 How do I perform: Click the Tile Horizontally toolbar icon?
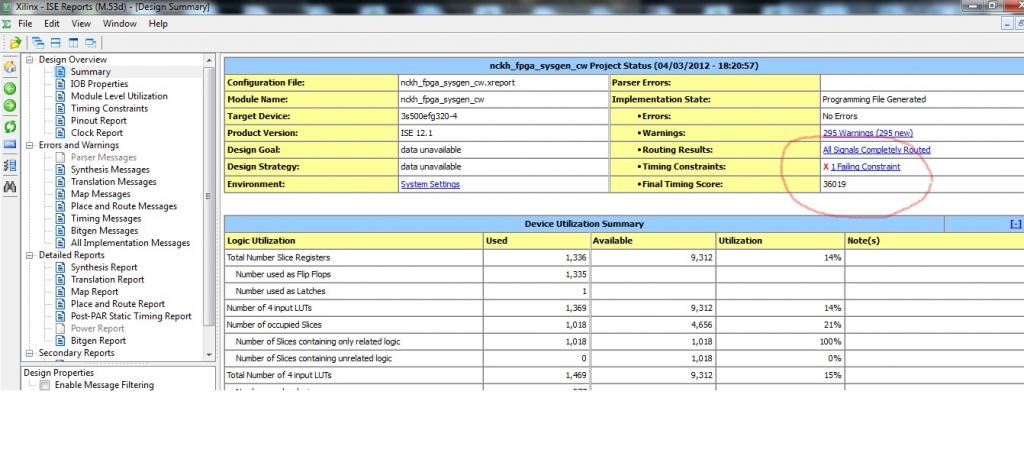click(56, 43)
